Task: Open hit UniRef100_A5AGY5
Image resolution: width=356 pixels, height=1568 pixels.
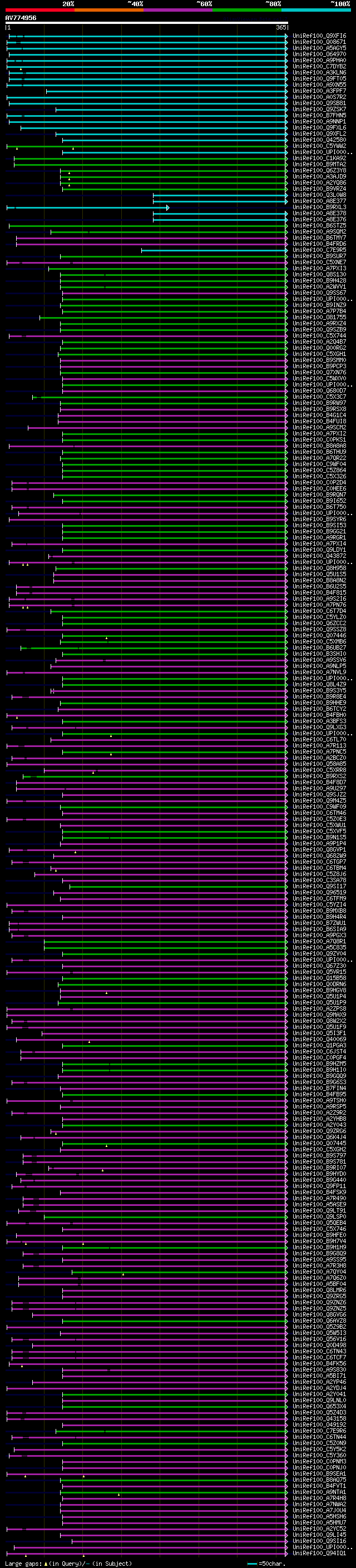Action: pos(319,48)
